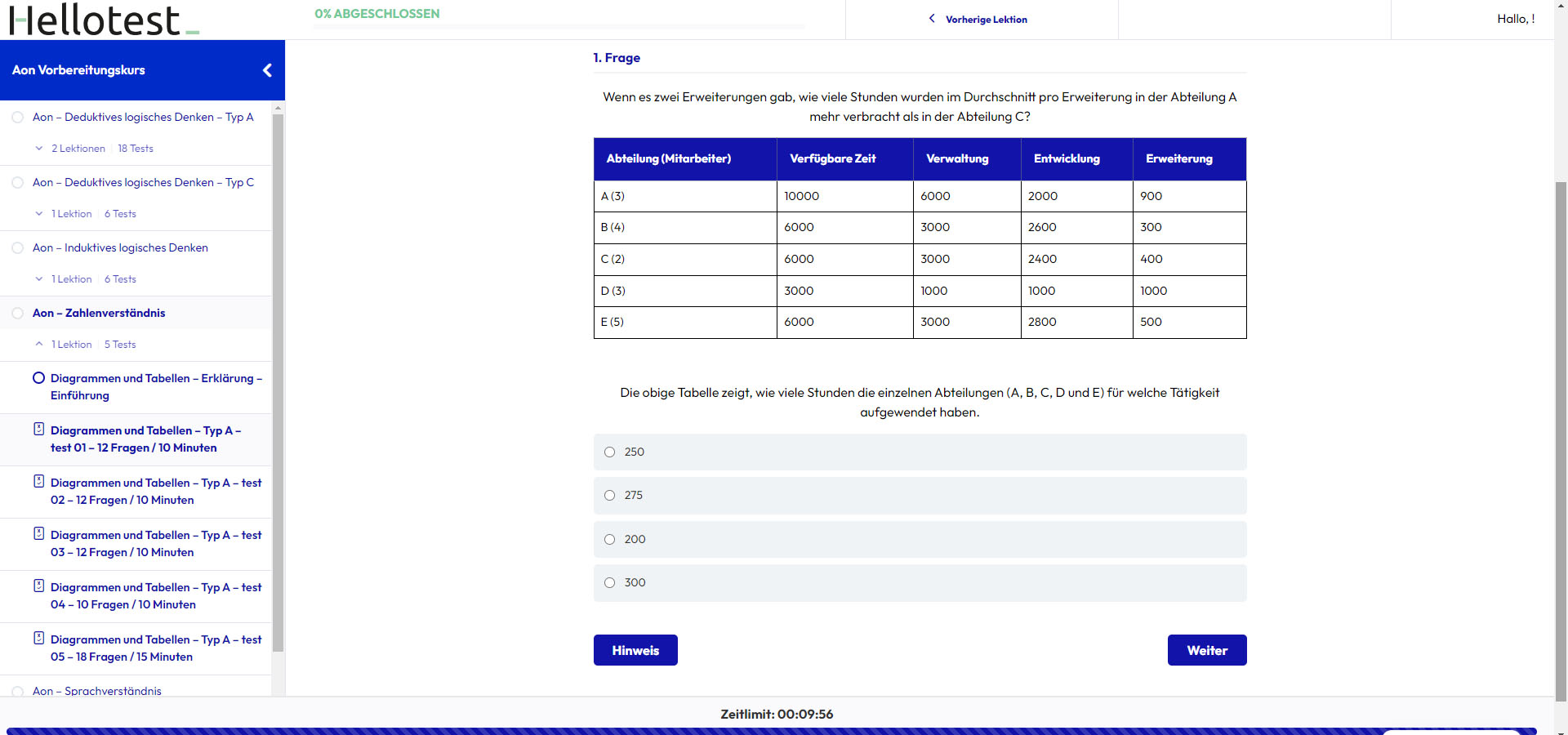Click the test 02 document icon
Image resolution: width=1568 pixels, height=735 pixels.
tap(38, 482)
